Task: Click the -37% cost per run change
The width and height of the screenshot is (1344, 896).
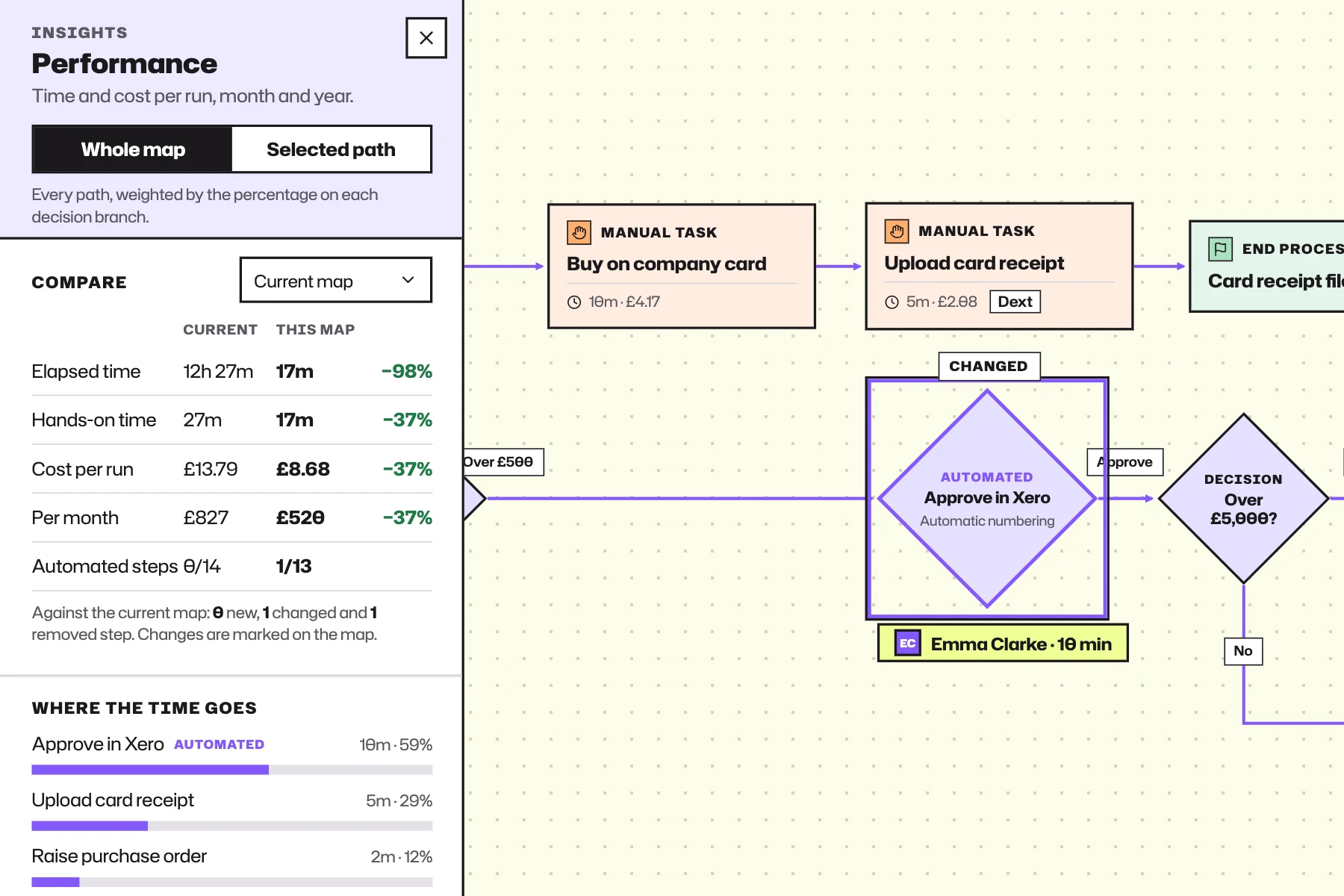Action: (x=407, y=470)
